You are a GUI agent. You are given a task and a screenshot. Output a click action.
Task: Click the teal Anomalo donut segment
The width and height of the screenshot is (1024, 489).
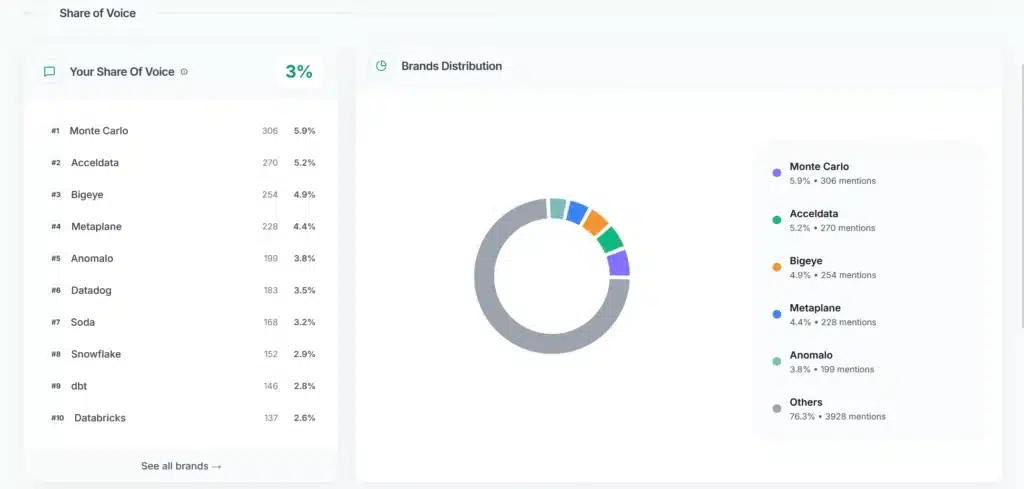(557, 208)
